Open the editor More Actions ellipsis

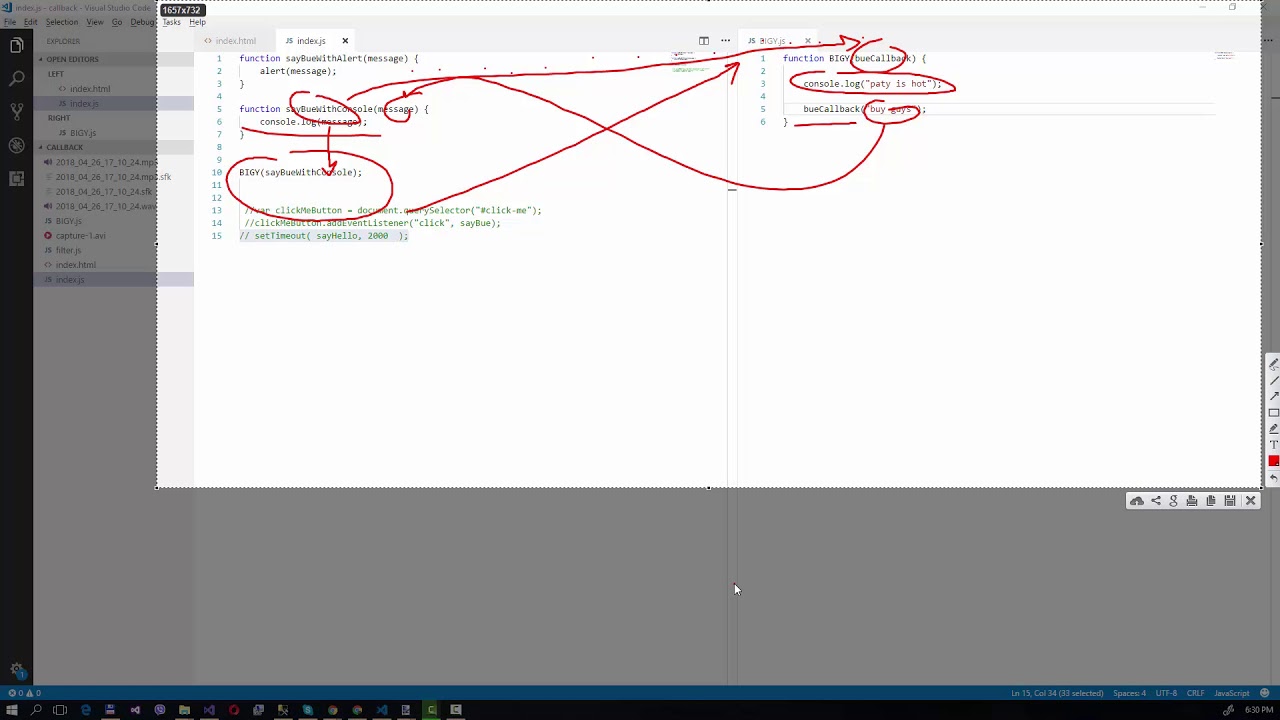coord(725,41)
